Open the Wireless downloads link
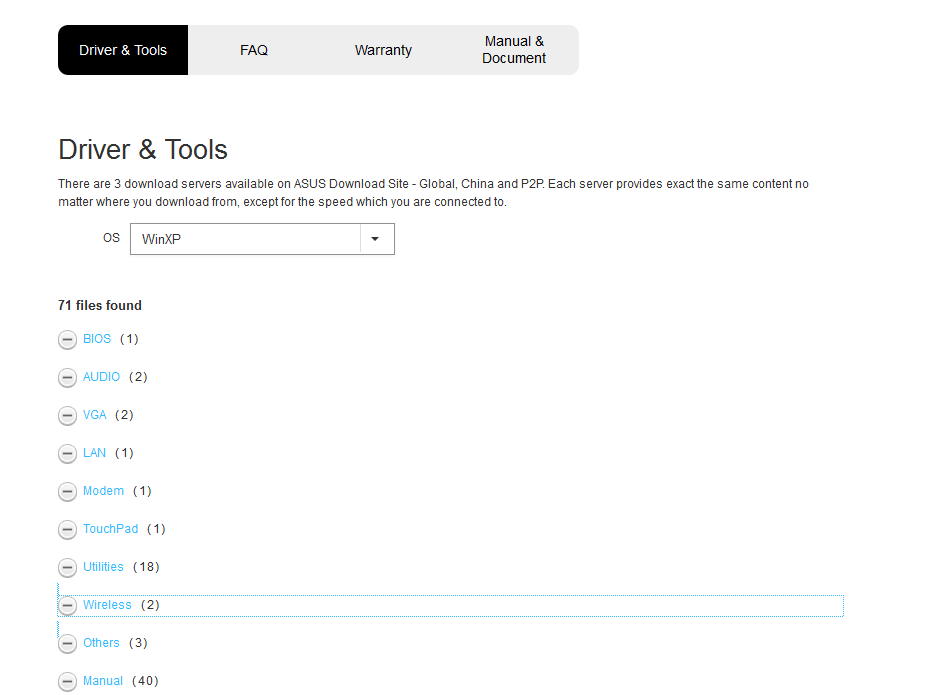The height and width of the screenshot is (695, 939). pyautogui.click(x=107, y=605)
